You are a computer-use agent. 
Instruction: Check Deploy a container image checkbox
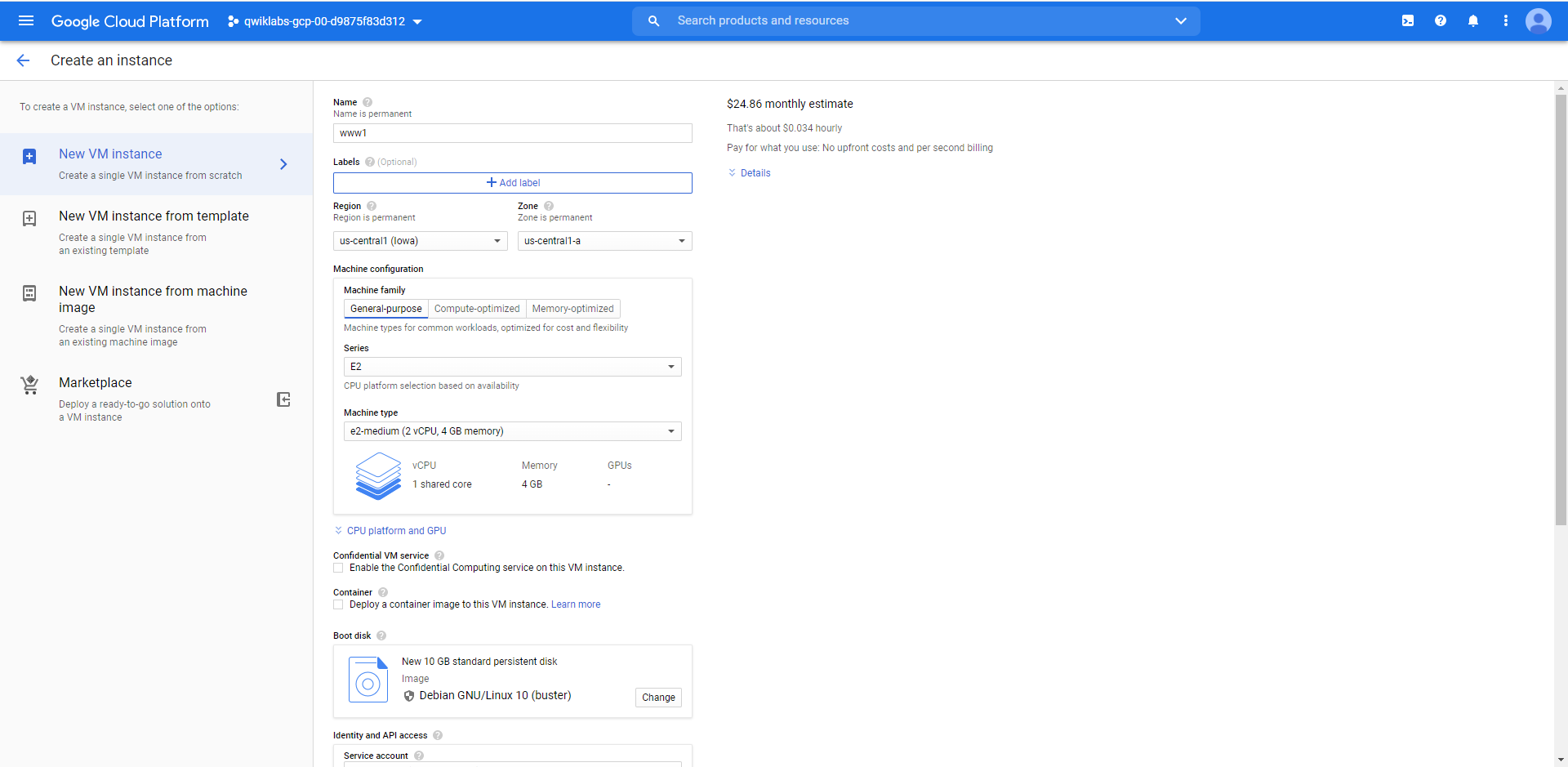coord(338,604)
